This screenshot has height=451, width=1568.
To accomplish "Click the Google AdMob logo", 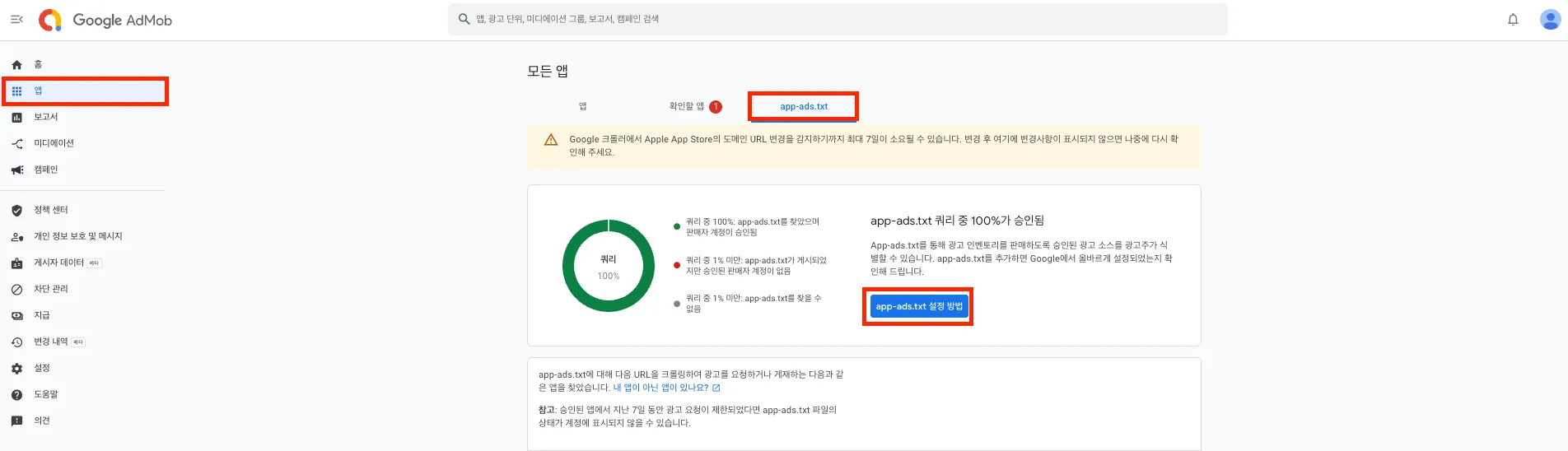I will pos(106,20).
